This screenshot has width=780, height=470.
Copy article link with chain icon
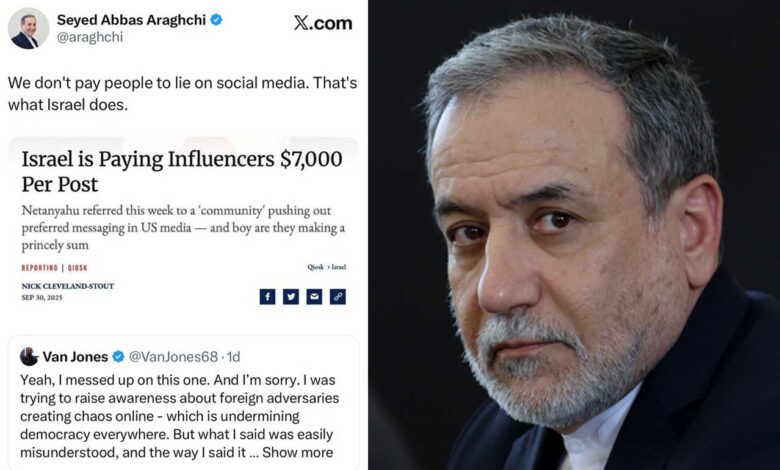point(338,296)
